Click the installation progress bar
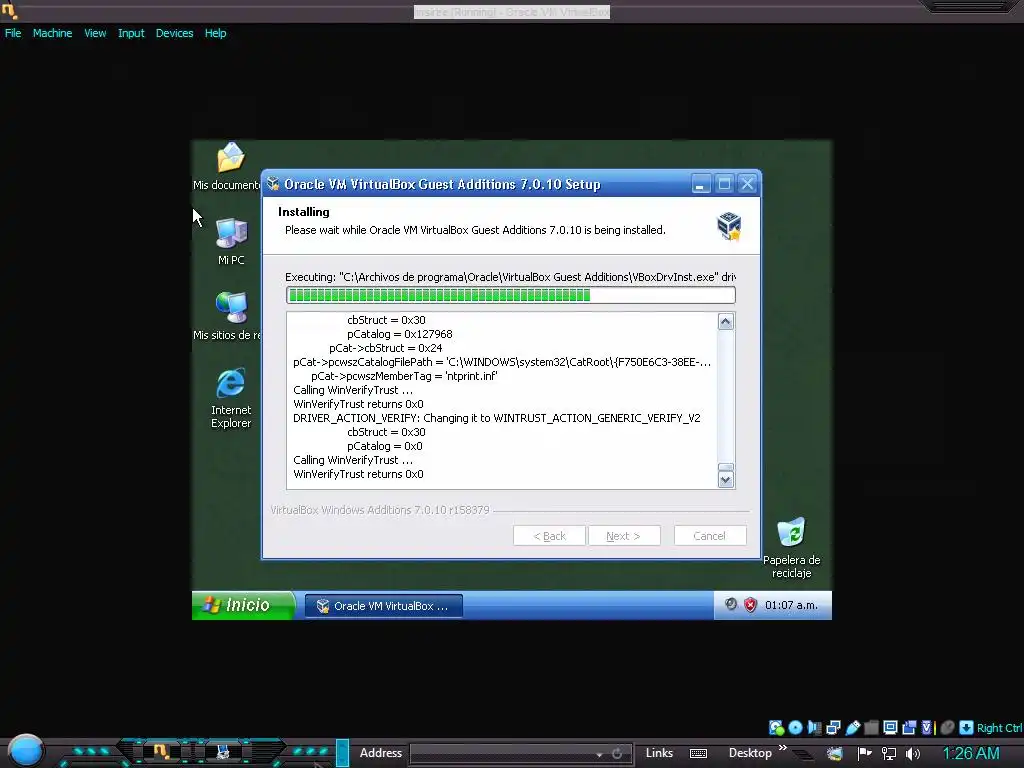Image resolution: width=1024 pixels, height=768 pixels. point(511,295)
